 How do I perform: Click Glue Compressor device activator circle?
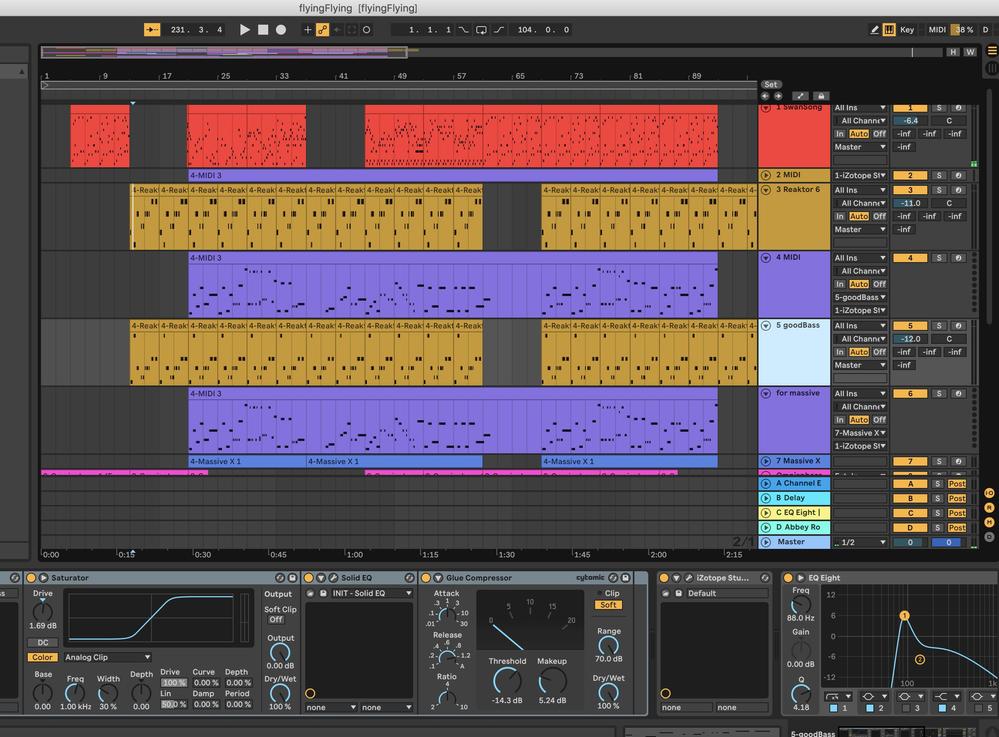click(x=426, y=578)
